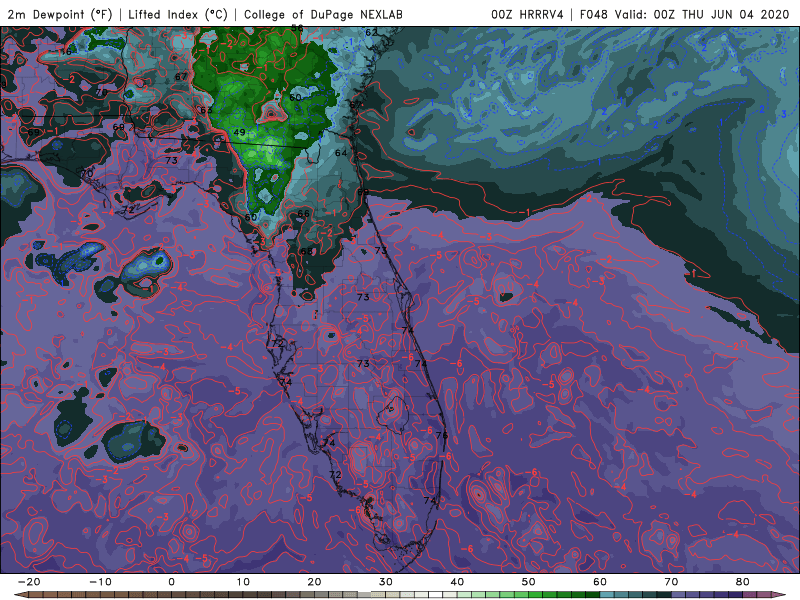
Task: Click the '64' dewpoint value on the map
Action: pyautogui.click(x=341, y=153)
